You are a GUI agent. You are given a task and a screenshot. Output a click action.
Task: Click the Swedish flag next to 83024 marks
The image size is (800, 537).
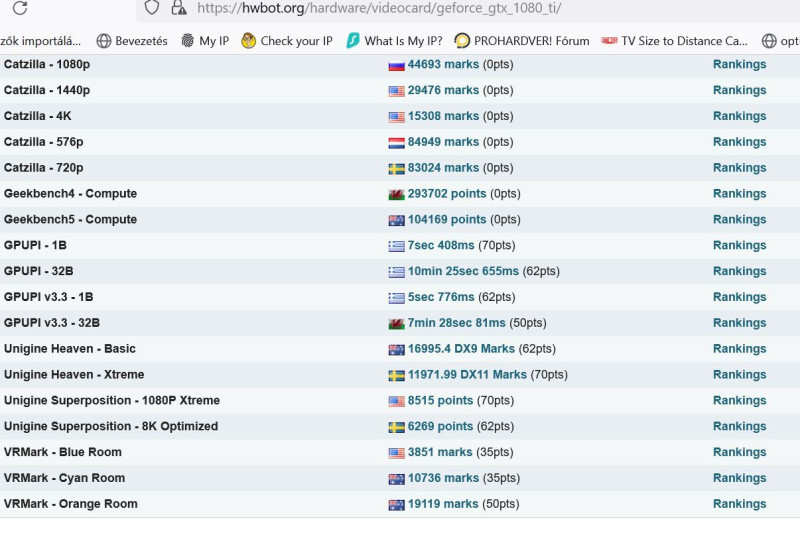pos(396,169)
